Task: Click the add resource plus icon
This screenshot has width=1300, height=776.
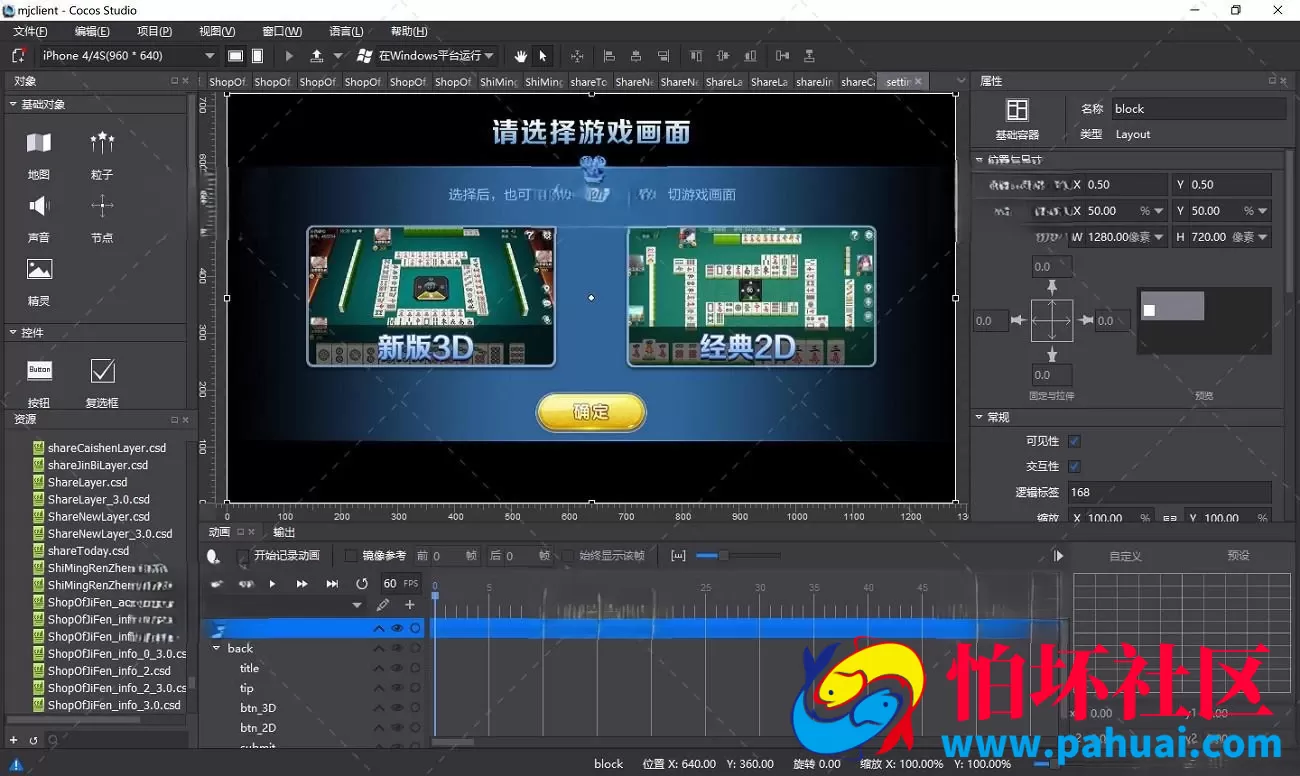Action: [x=13, y=740]
